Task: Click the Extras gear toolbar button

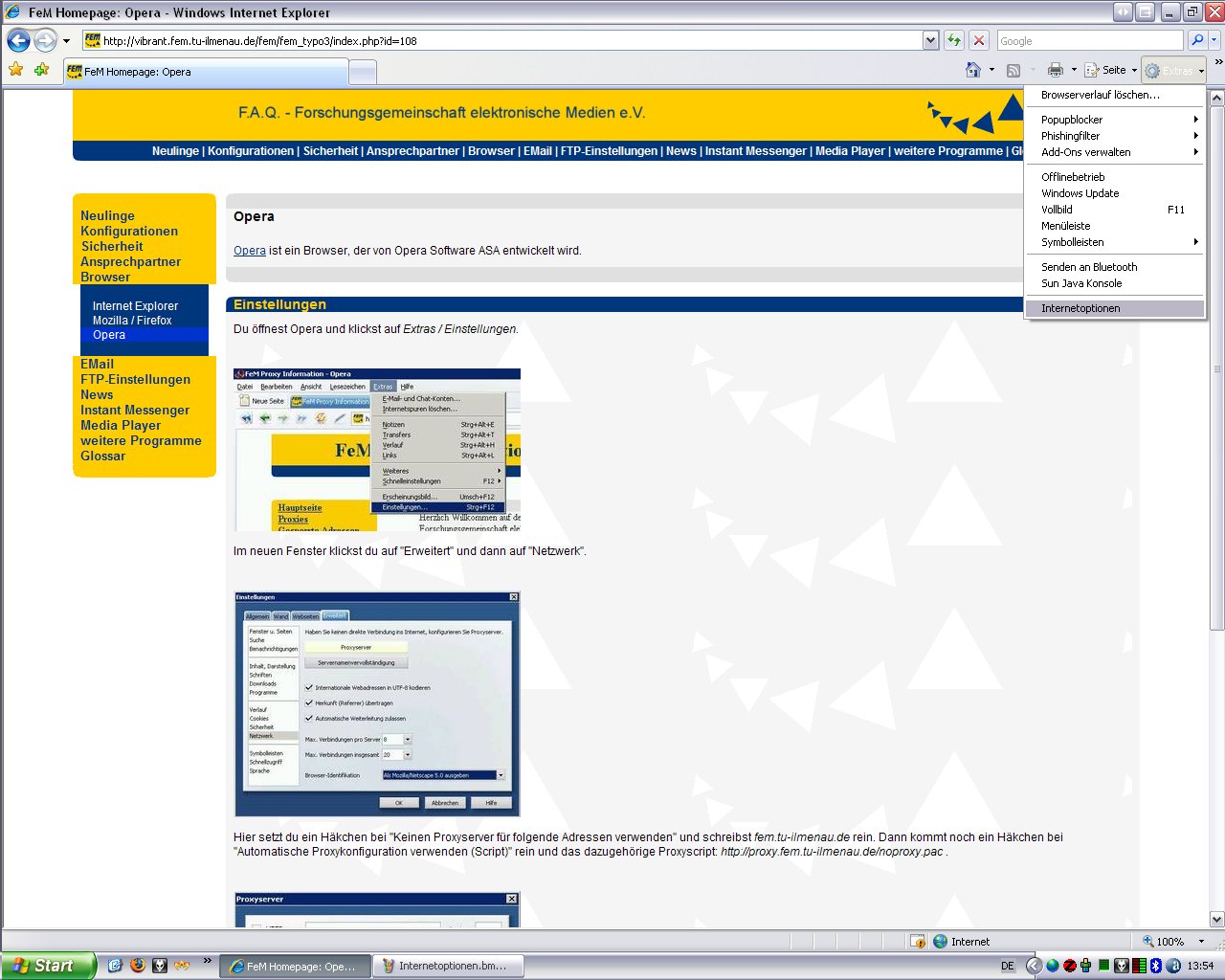Action: point(1173,71)
